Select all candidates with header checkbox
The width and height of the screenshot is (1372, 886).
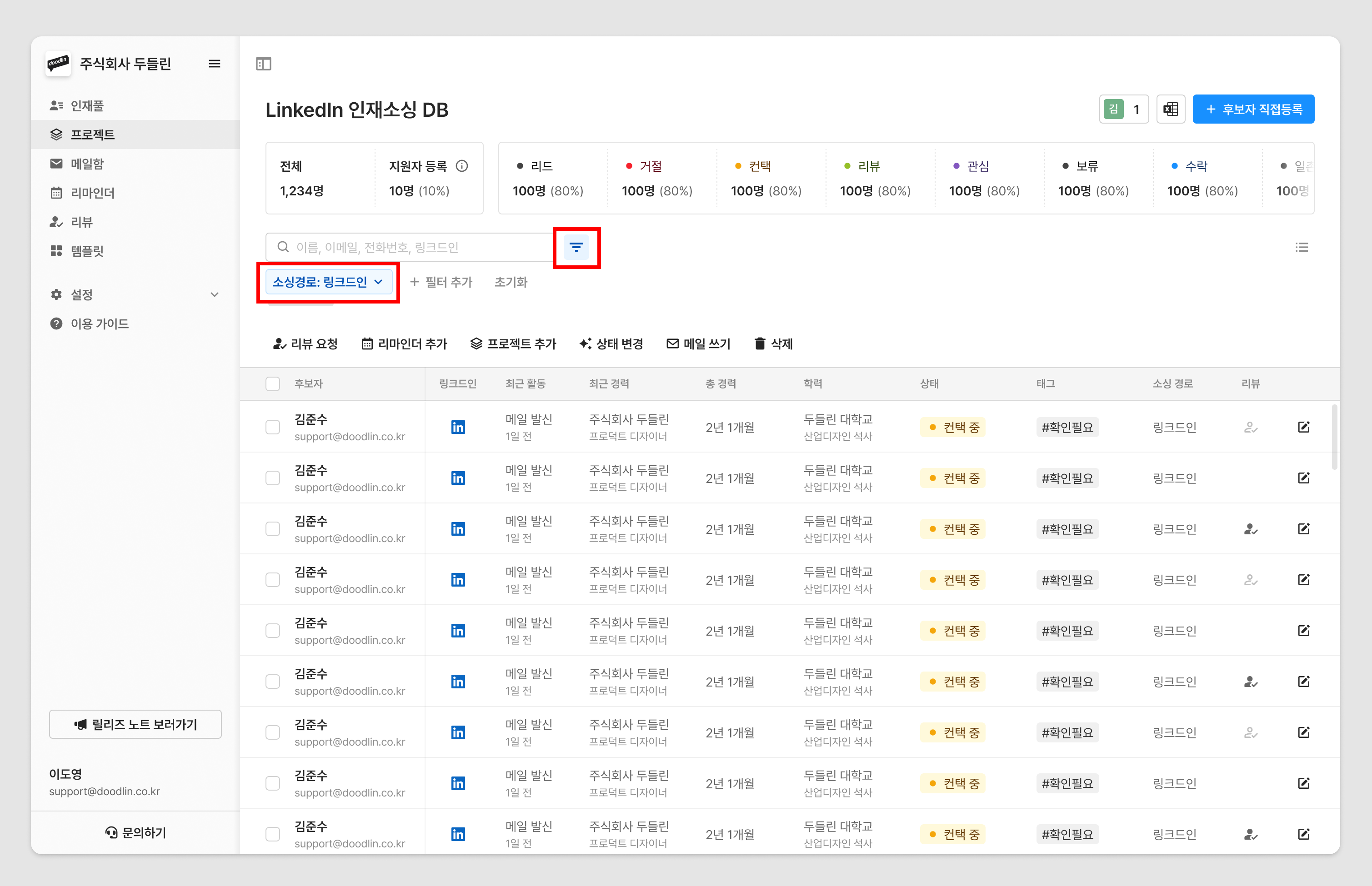(x=273, y=384)
